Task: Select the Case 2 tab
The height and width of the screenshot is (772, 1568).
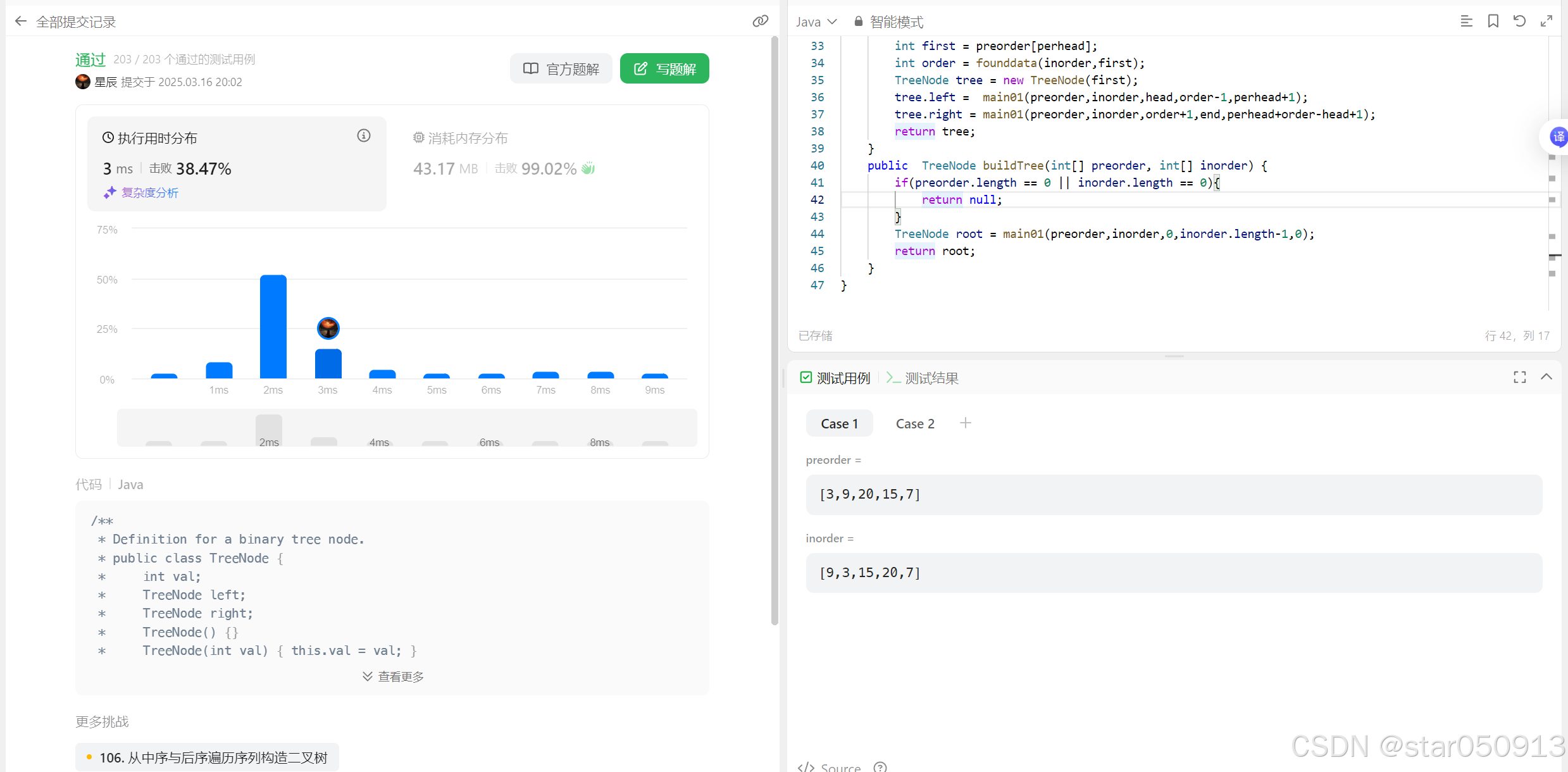Action: pos(915,424)
